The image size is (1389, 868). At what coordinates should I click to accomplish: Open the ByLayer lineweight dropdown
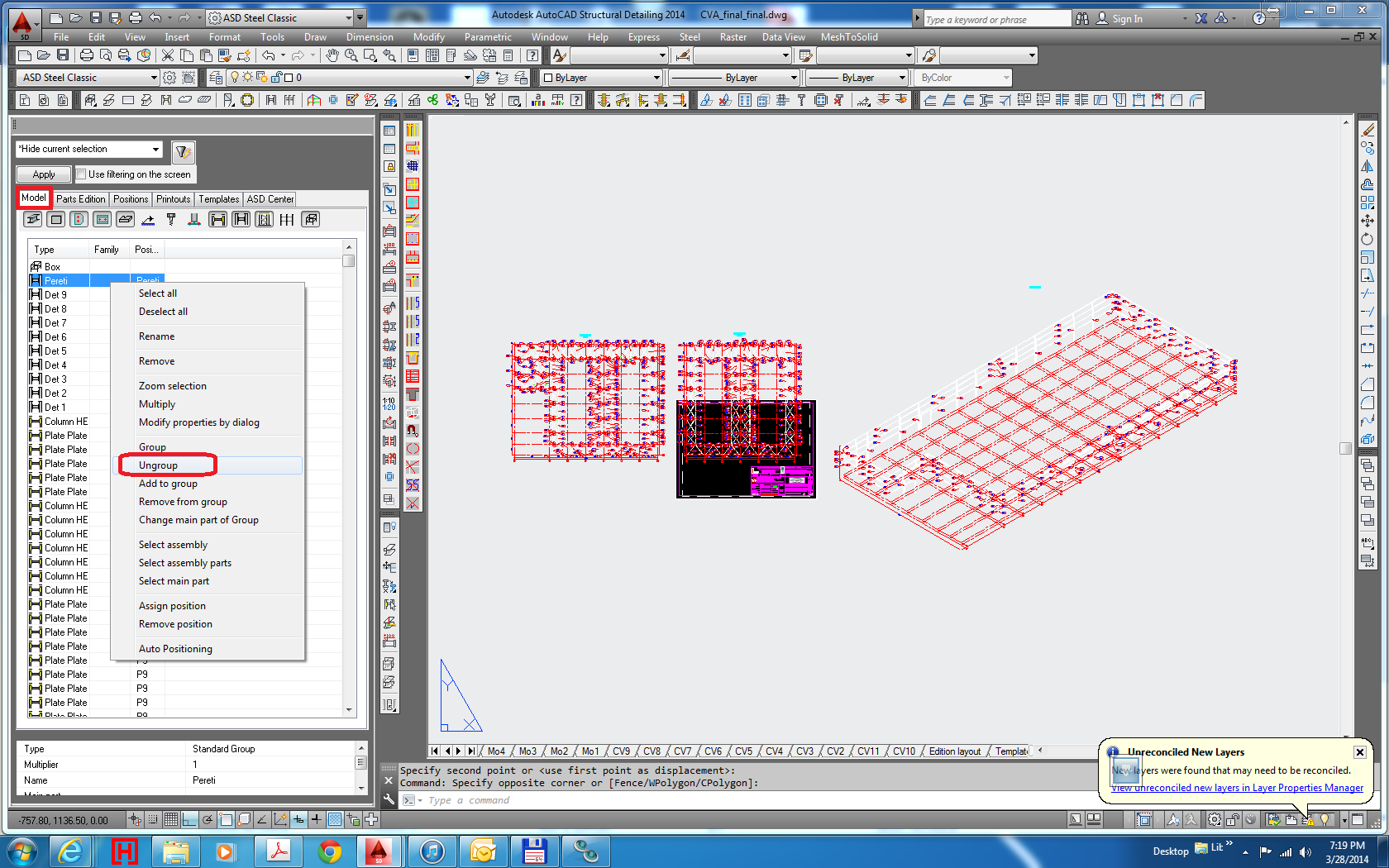pos(857,77)
